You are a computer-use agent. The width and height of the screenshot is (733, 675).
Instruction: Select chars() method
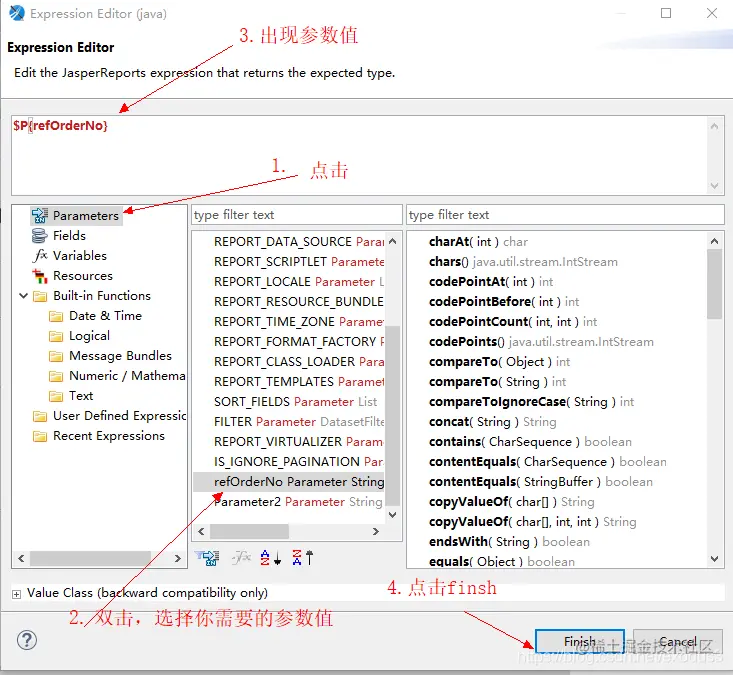tap(523, 262)
